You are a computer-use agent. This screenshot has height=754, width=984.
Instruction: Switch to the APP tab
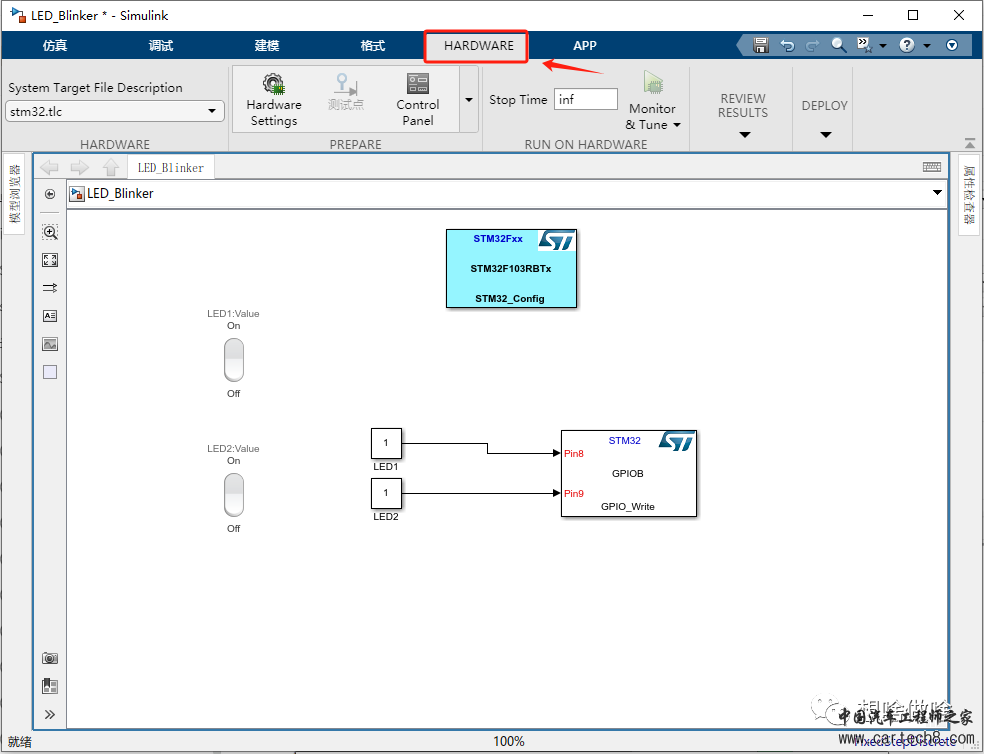pyautogui.click(x=584, y=45)
